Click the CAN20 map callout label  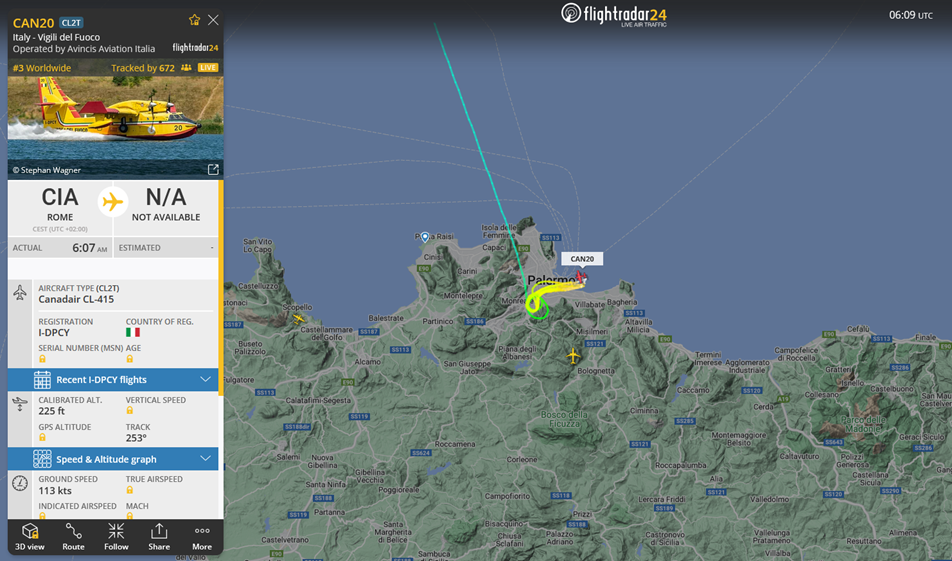click(582, 259)
